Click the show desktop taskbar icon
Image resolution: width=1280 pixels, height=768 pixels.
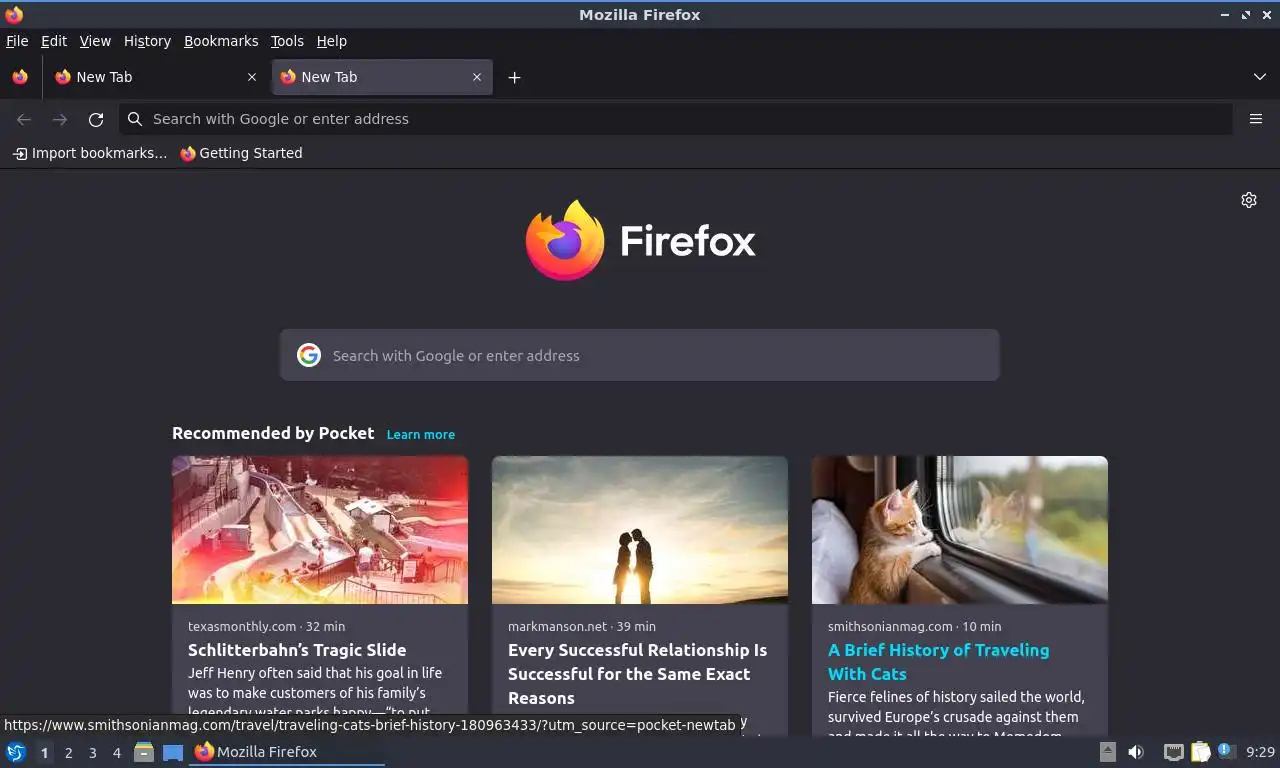pos(173,752)
